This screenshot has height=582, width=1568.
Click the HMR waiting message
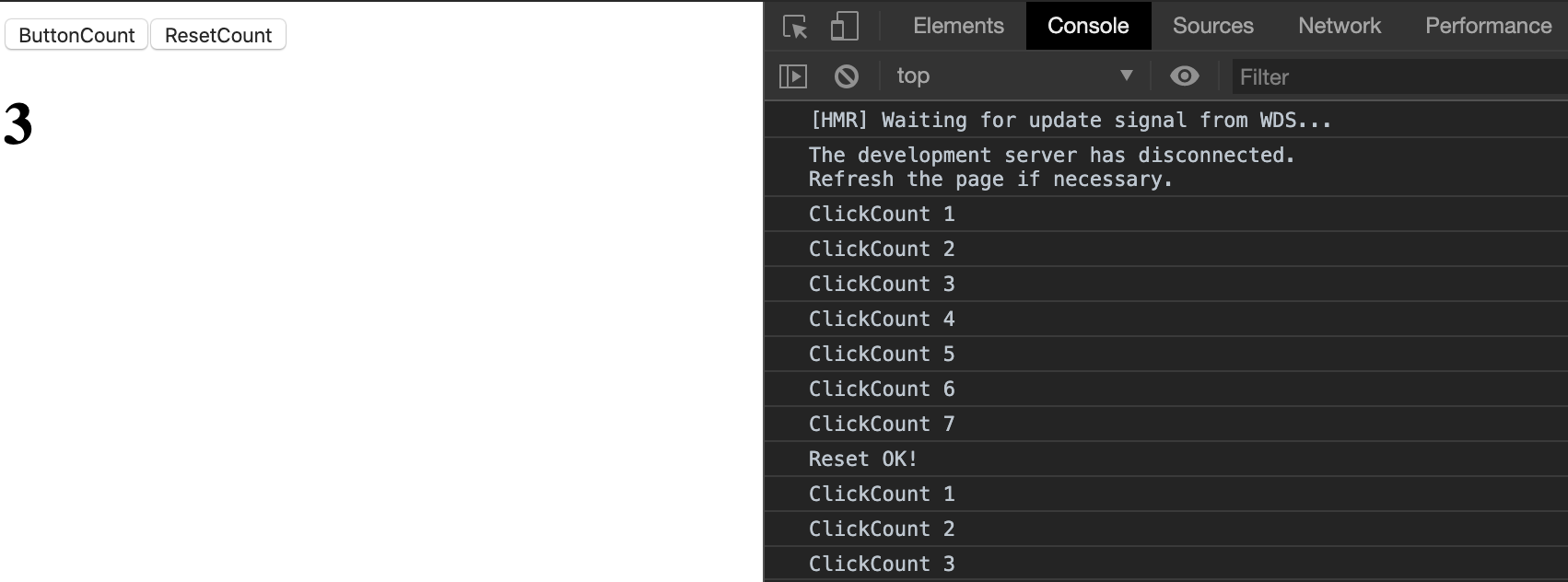point(1070,120)
